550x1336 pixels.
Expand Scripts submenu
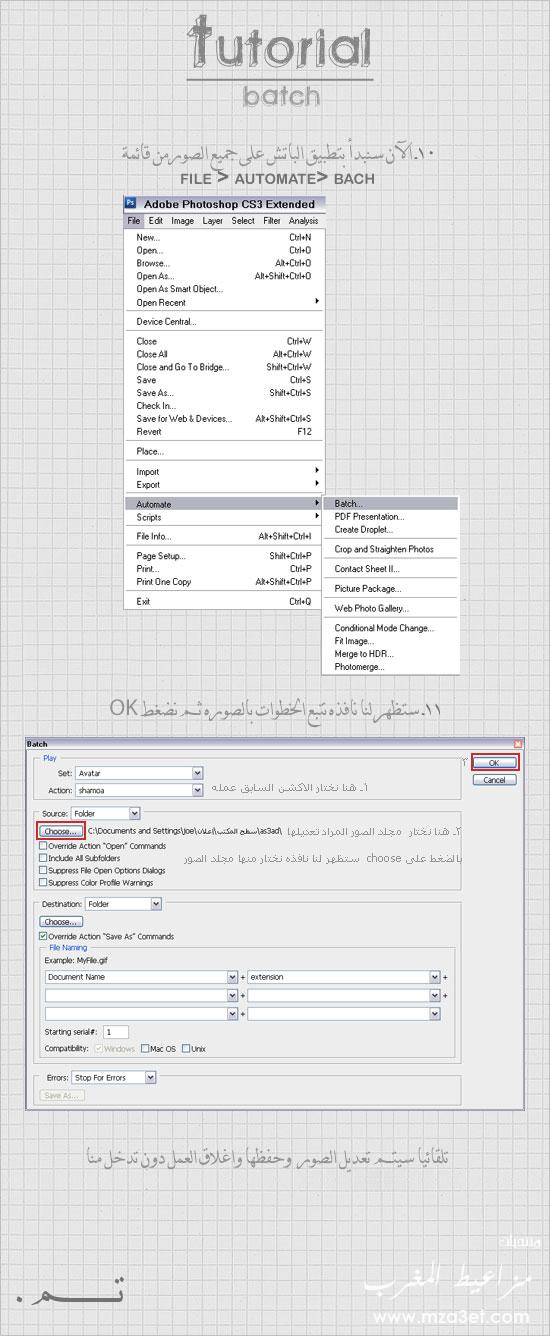(x=224, y=517)
